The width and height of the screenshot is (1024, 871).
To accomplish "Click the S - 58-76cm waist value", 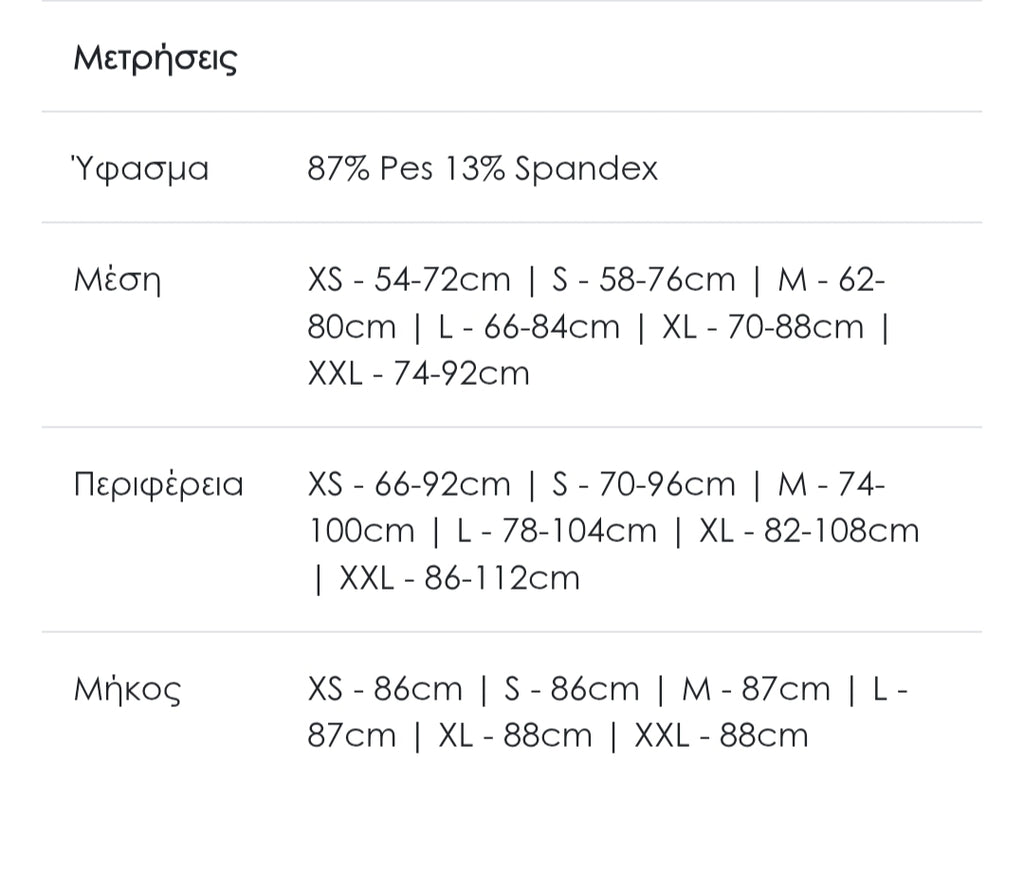I will pos(643,279).
